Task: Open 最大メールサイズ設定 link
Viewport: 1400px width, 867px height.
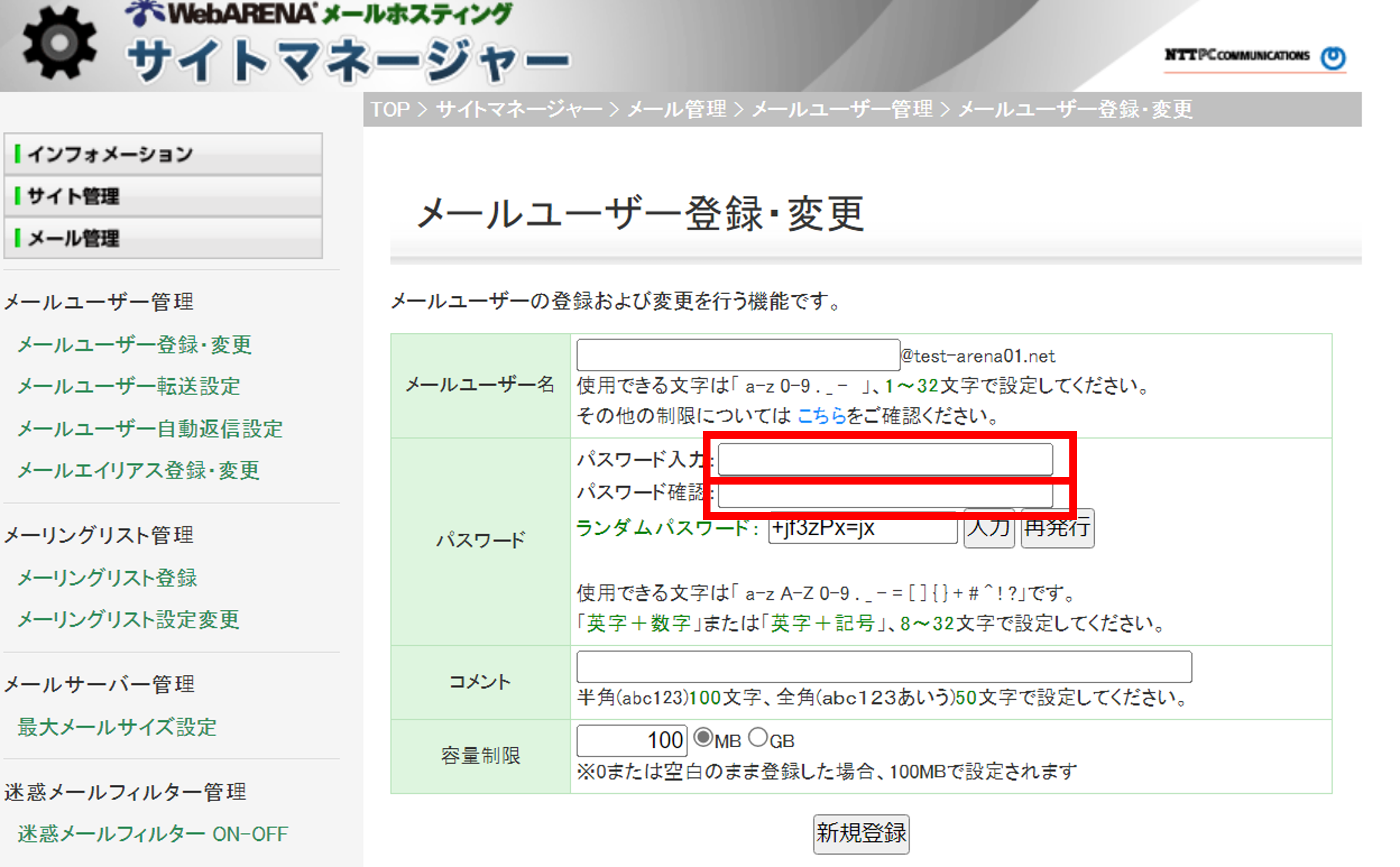Action: click(x=117, y=727)
